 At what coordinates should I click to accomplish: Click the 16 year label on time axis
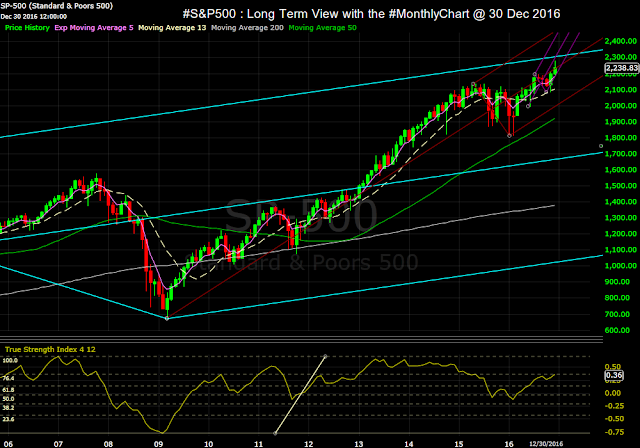click(509, 444)
